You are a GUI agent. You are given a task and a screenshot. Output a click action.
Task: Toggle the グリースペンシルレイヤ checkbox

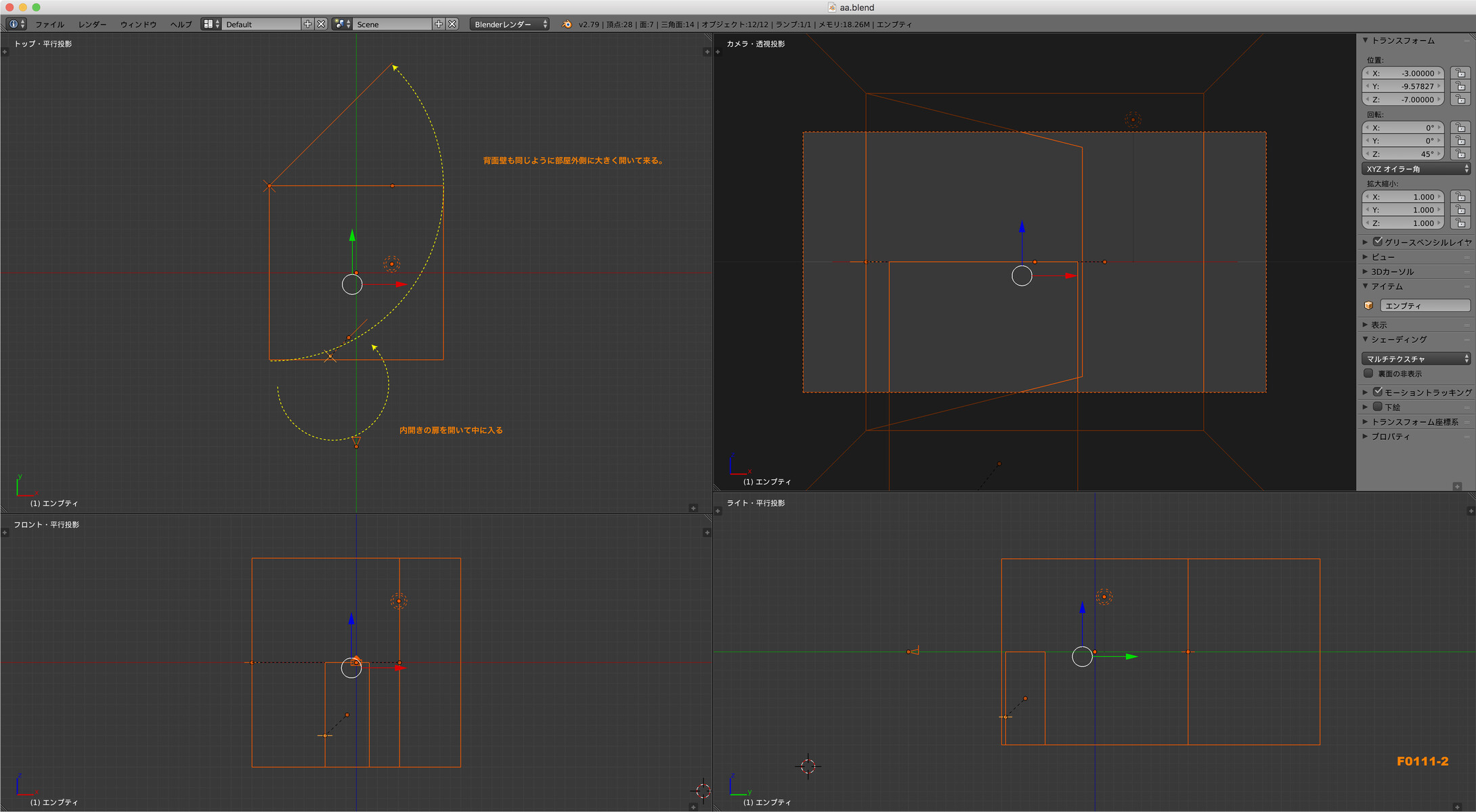(x=1377, y=242)
